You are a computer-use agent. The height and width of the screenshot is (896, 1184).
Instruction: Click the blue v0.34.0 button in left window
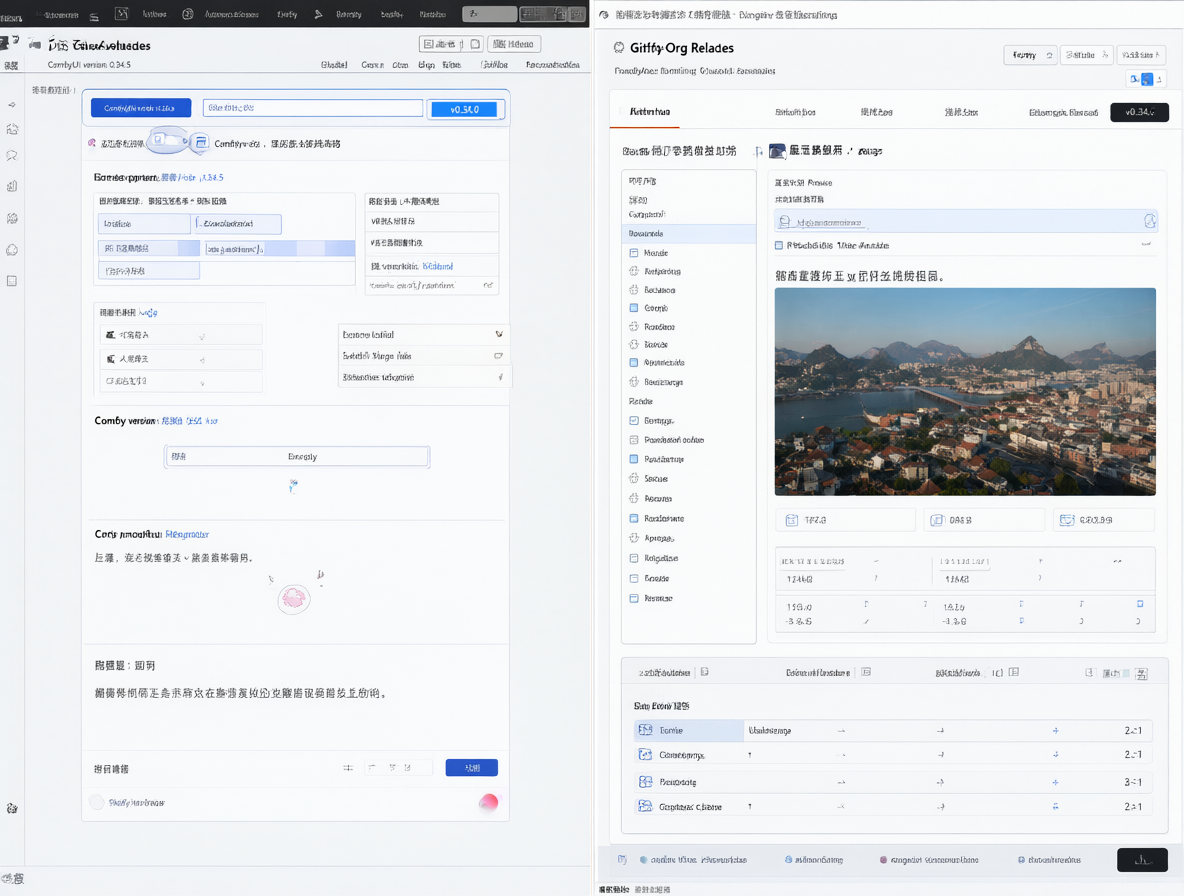(x=464, y=109)
